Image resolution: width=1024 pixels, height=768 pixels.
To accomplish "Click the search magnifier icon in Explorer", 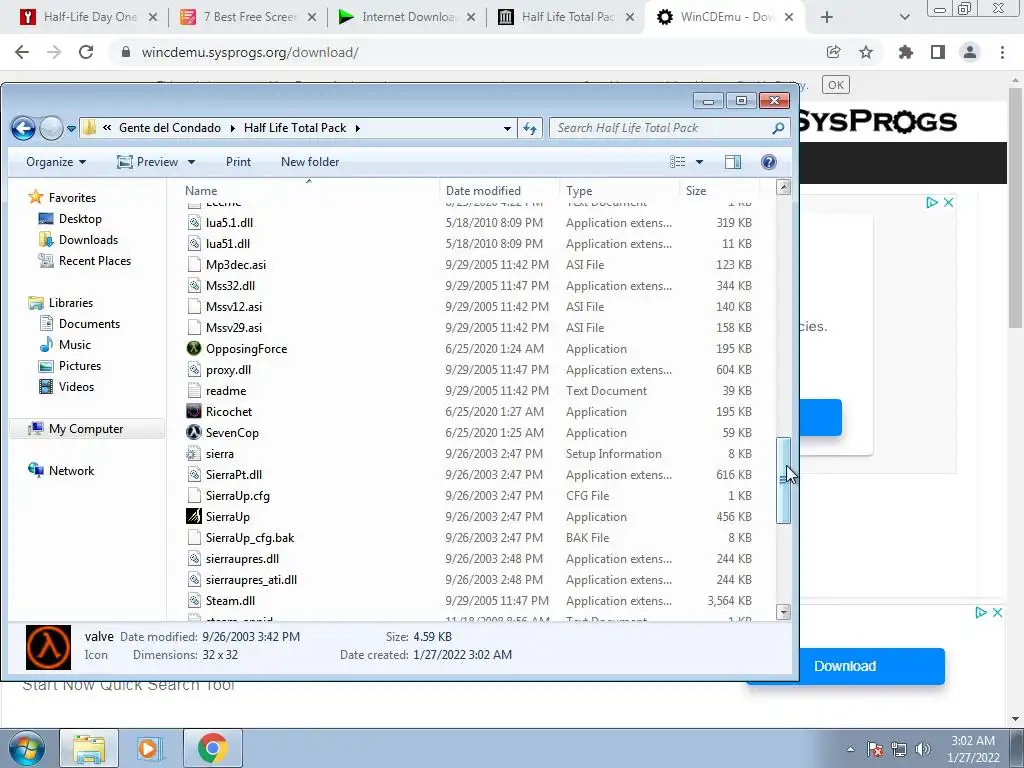I will click(778, 128).
